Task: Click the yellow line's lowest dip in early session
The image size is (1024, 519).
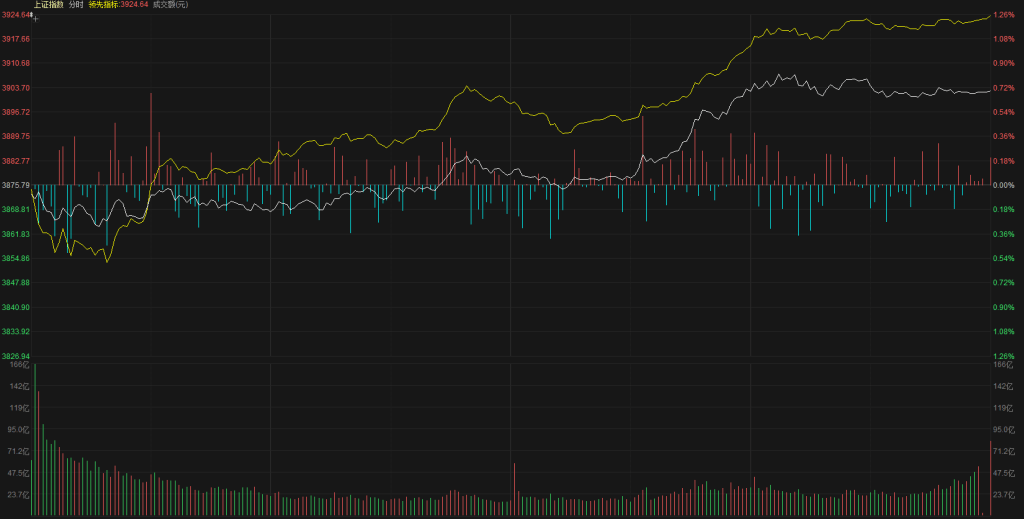Action: 106,261
